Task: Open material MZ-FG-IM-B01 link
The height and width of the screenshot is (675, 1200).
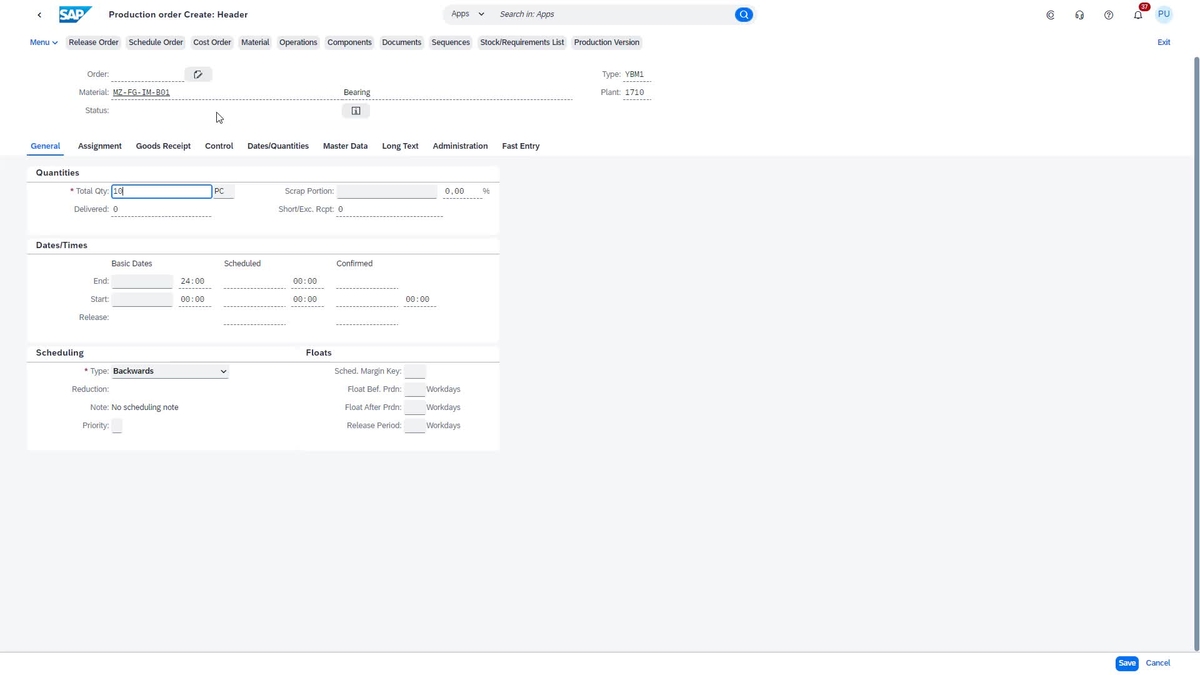Action: tap(141, 92)
